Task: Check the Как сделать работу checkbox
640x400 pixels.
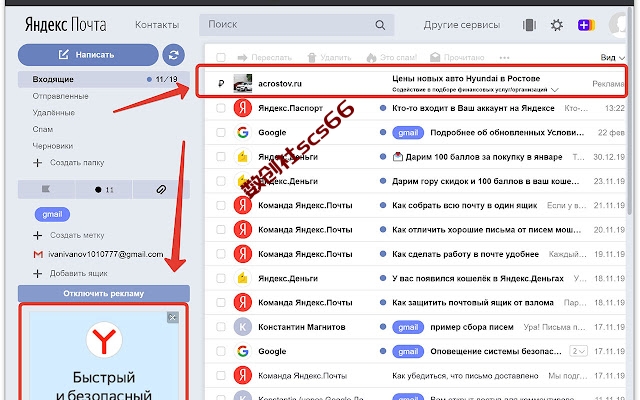Action: [x=221, y=254]
